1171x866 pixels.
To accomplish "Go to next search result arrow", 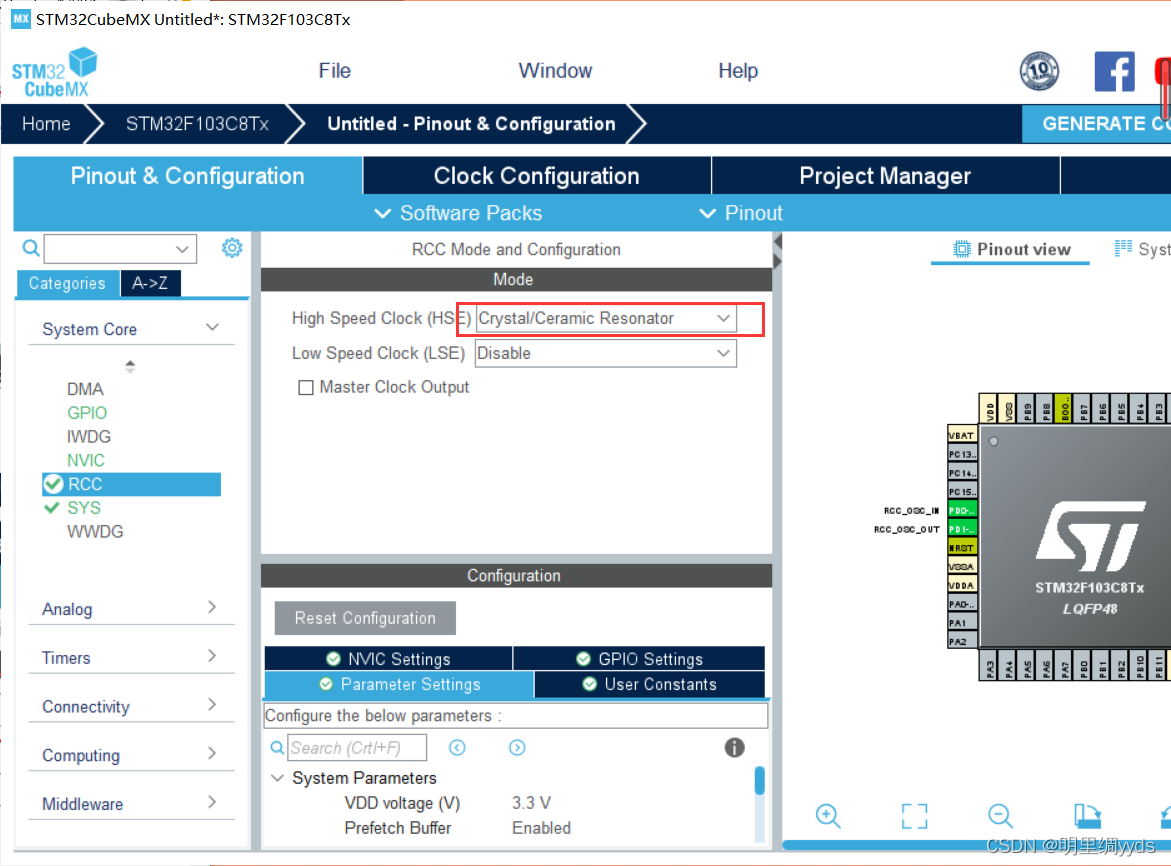I will click(x=517, y=747).
